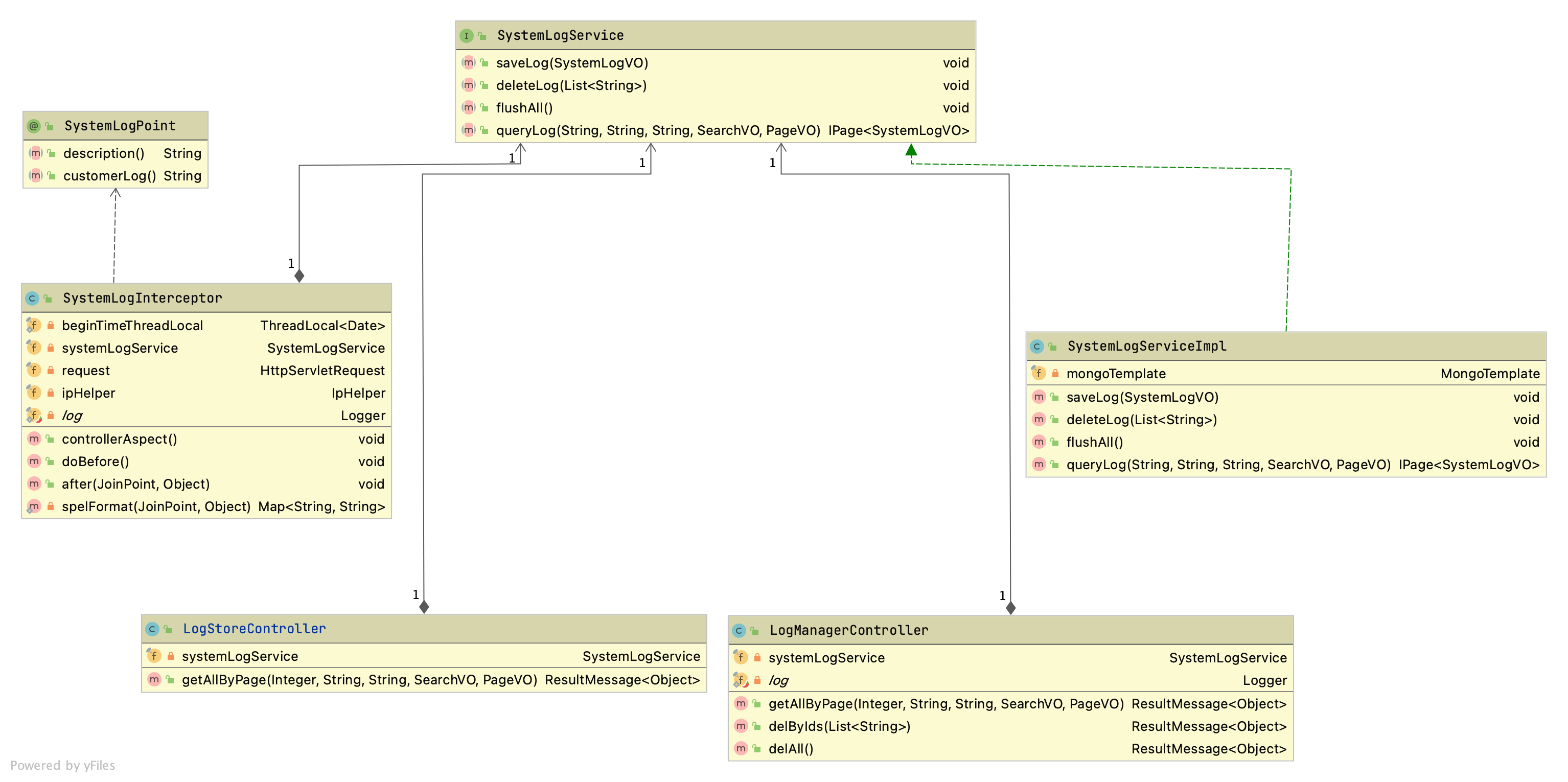
Task: Click the static field icon of log in SystemLogInterceptor
Action: pyautogui.click(x=34, y=416)
